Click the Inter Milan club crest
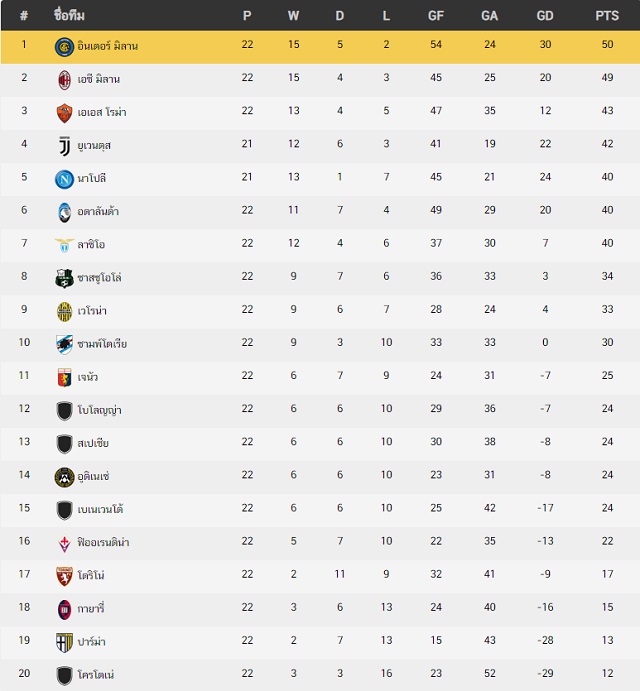The height and width of the screenshot is (691, 640). coord(64,47)
